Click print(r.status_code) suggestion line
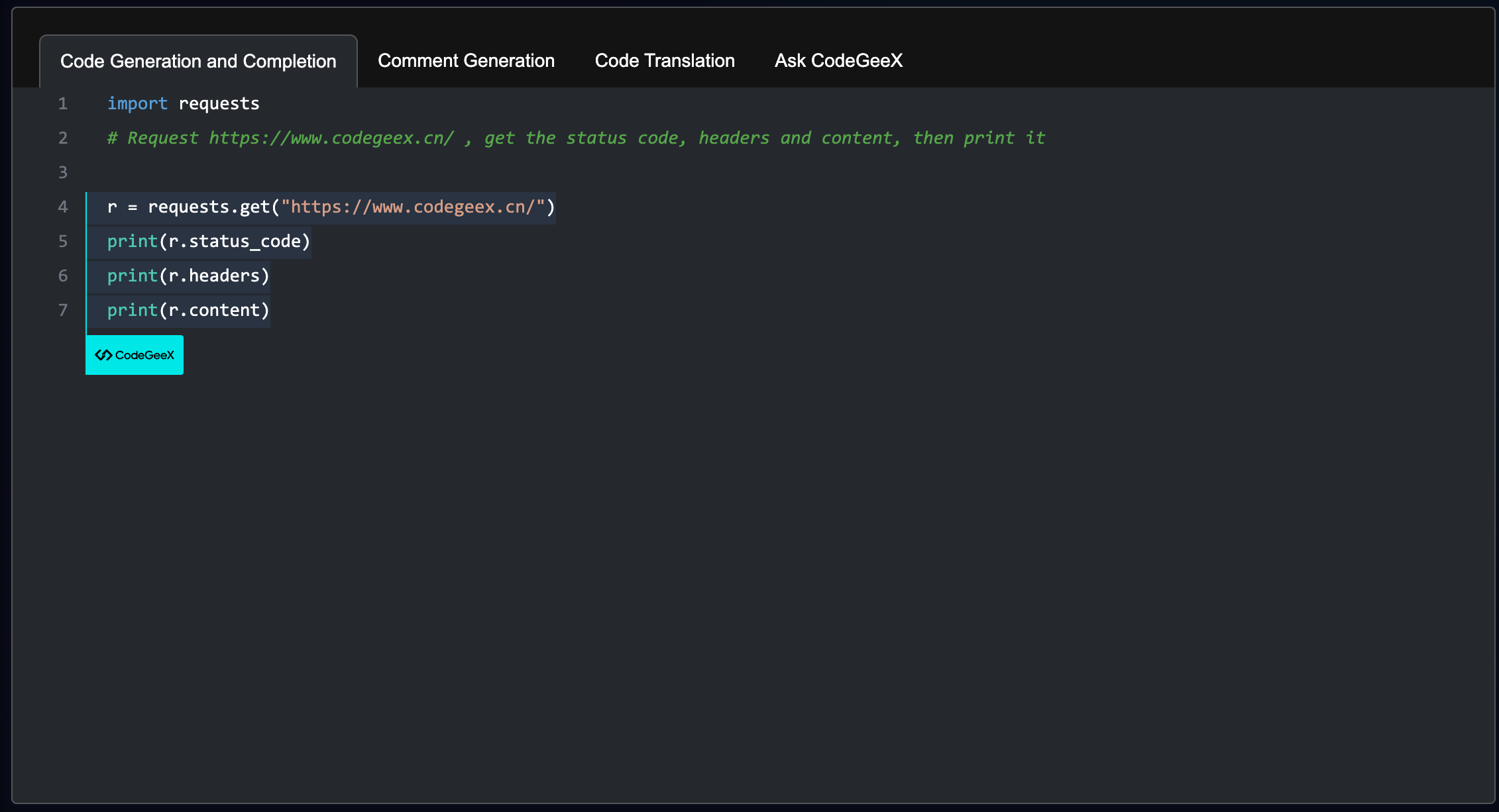 (x=209, y=242)
